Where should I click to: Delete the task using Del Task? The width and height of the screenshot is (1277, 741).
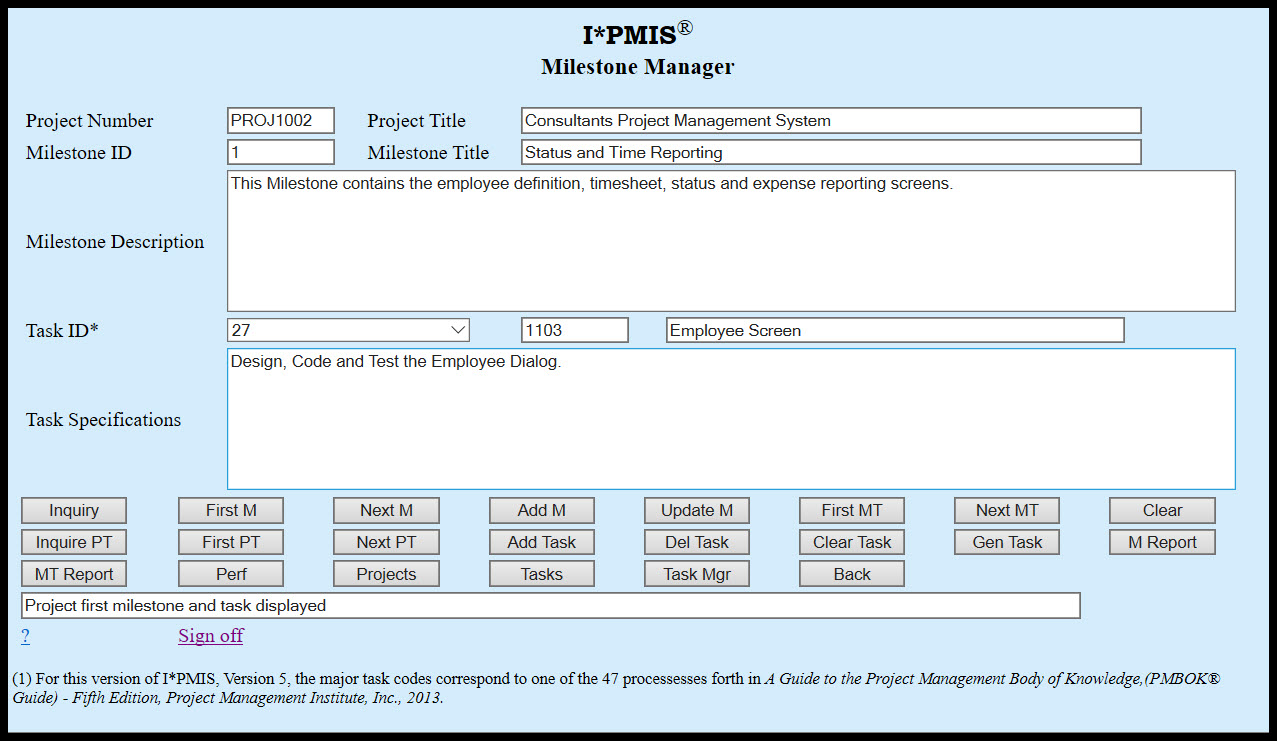click(x=696, y=542)
